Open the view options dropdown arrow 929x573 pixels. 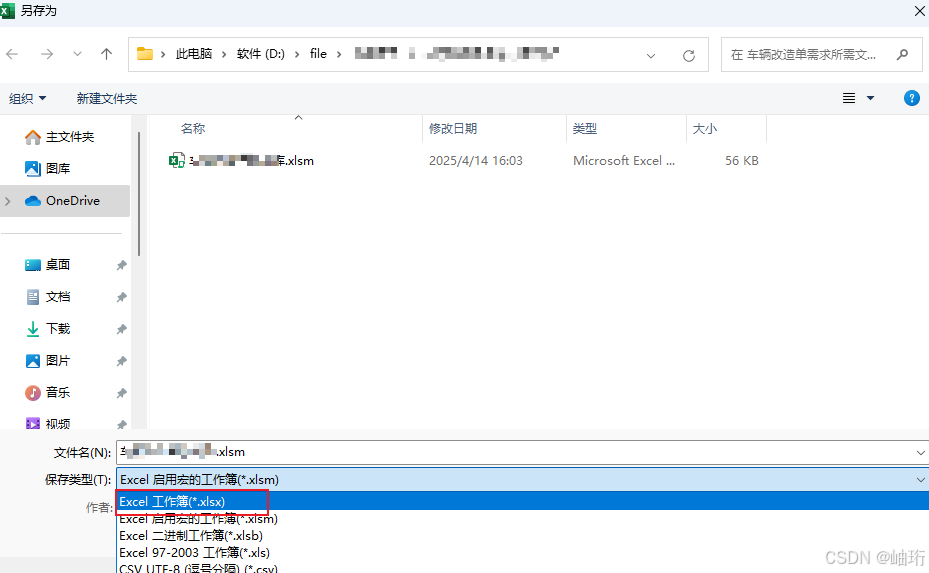(x=870, y=98)
